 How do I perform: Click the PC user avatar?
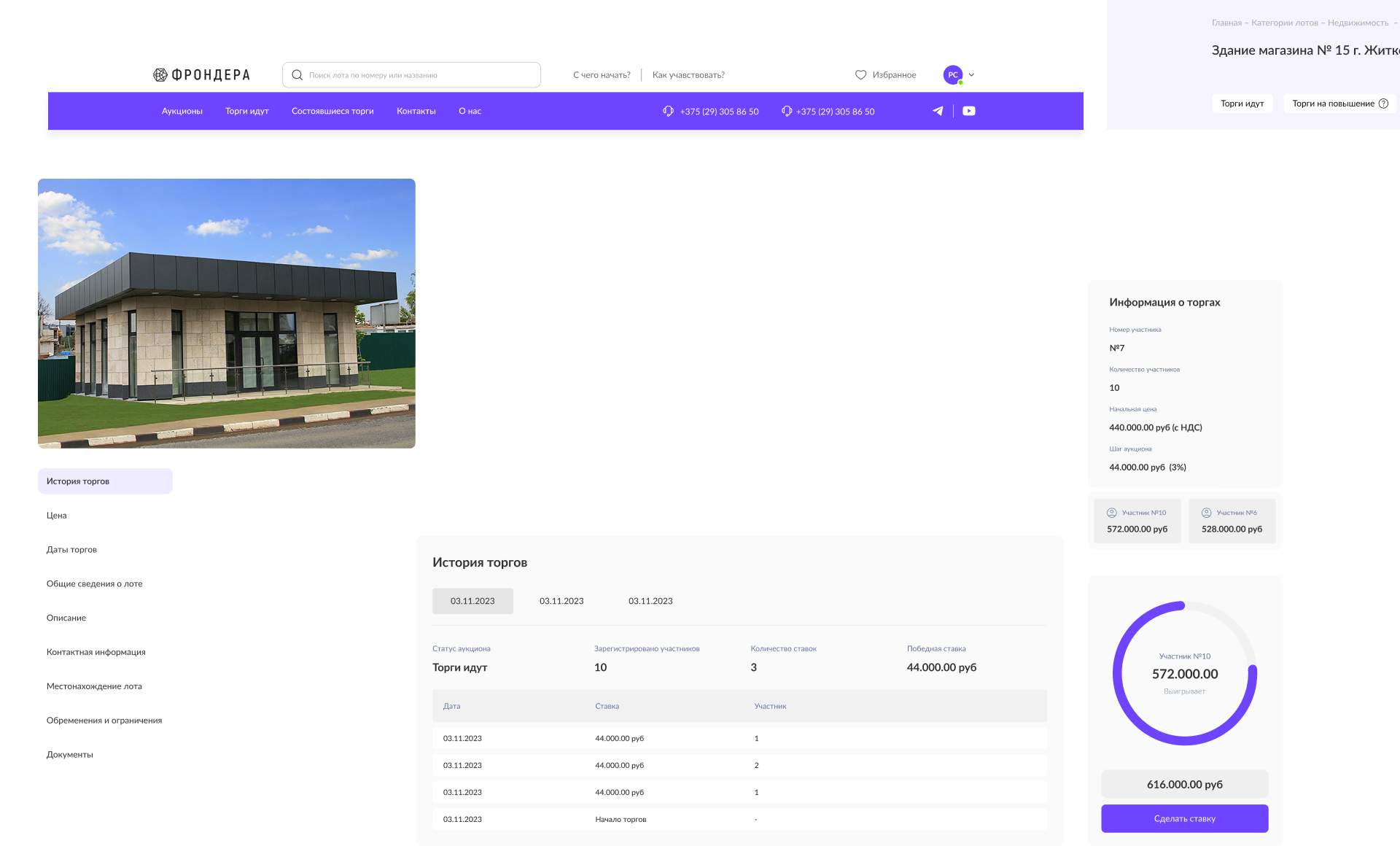point(952,75)
